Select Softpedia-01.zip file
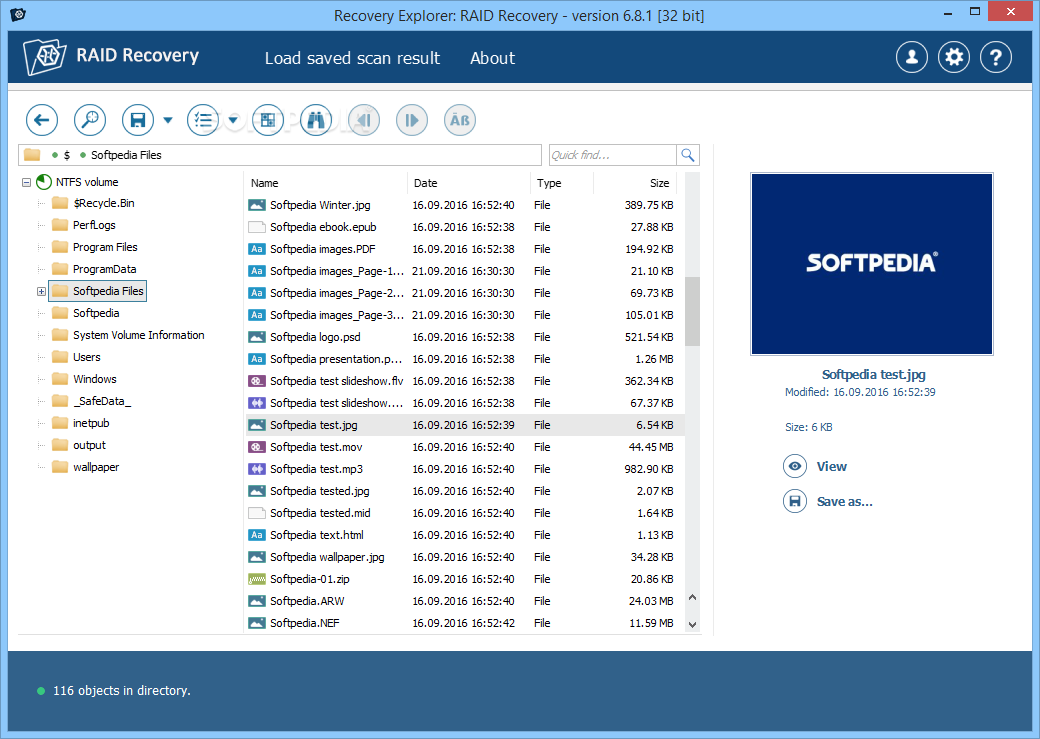The image size is (1040, 739). (464, 579)
